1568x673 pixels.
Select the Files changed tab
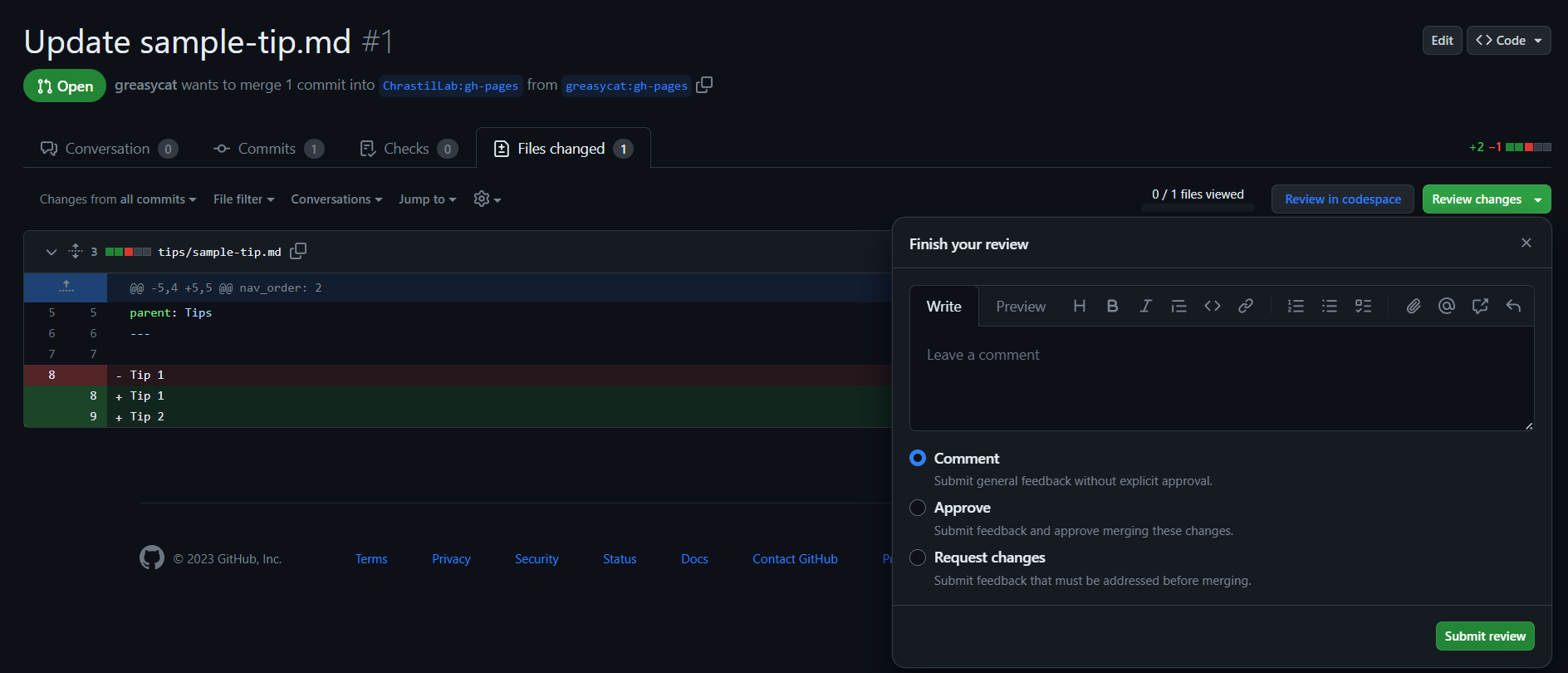(563, 148)
